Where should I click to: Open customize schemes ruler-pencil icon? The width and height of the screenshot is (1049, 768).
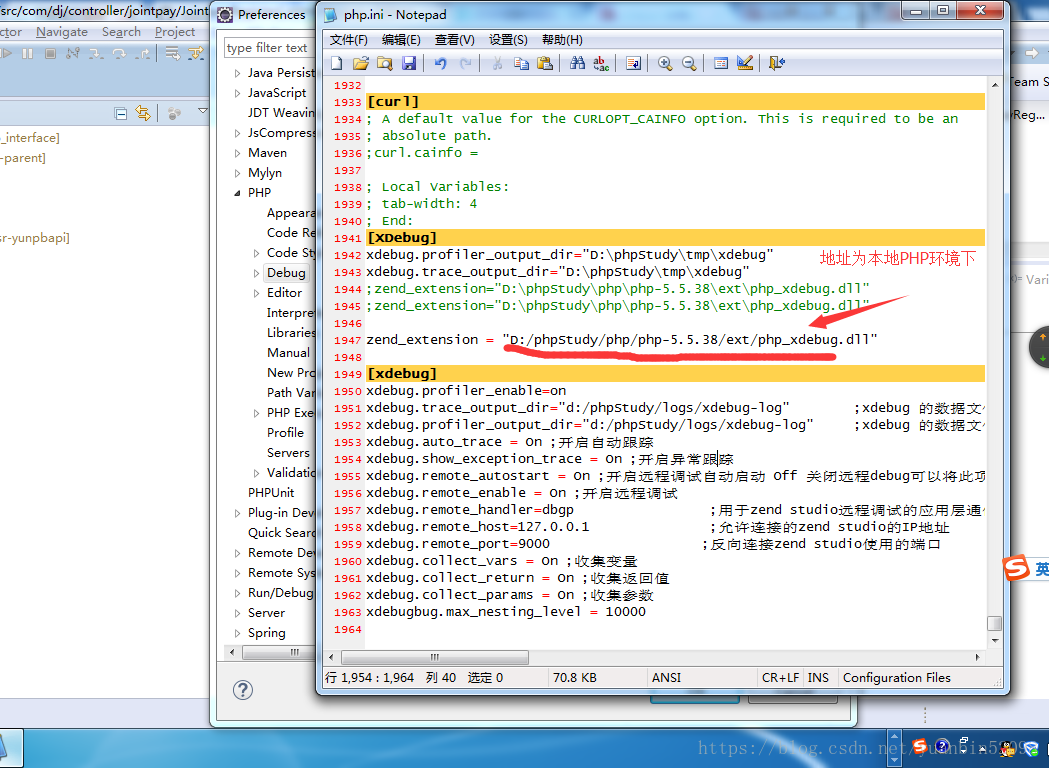point(745,63)
